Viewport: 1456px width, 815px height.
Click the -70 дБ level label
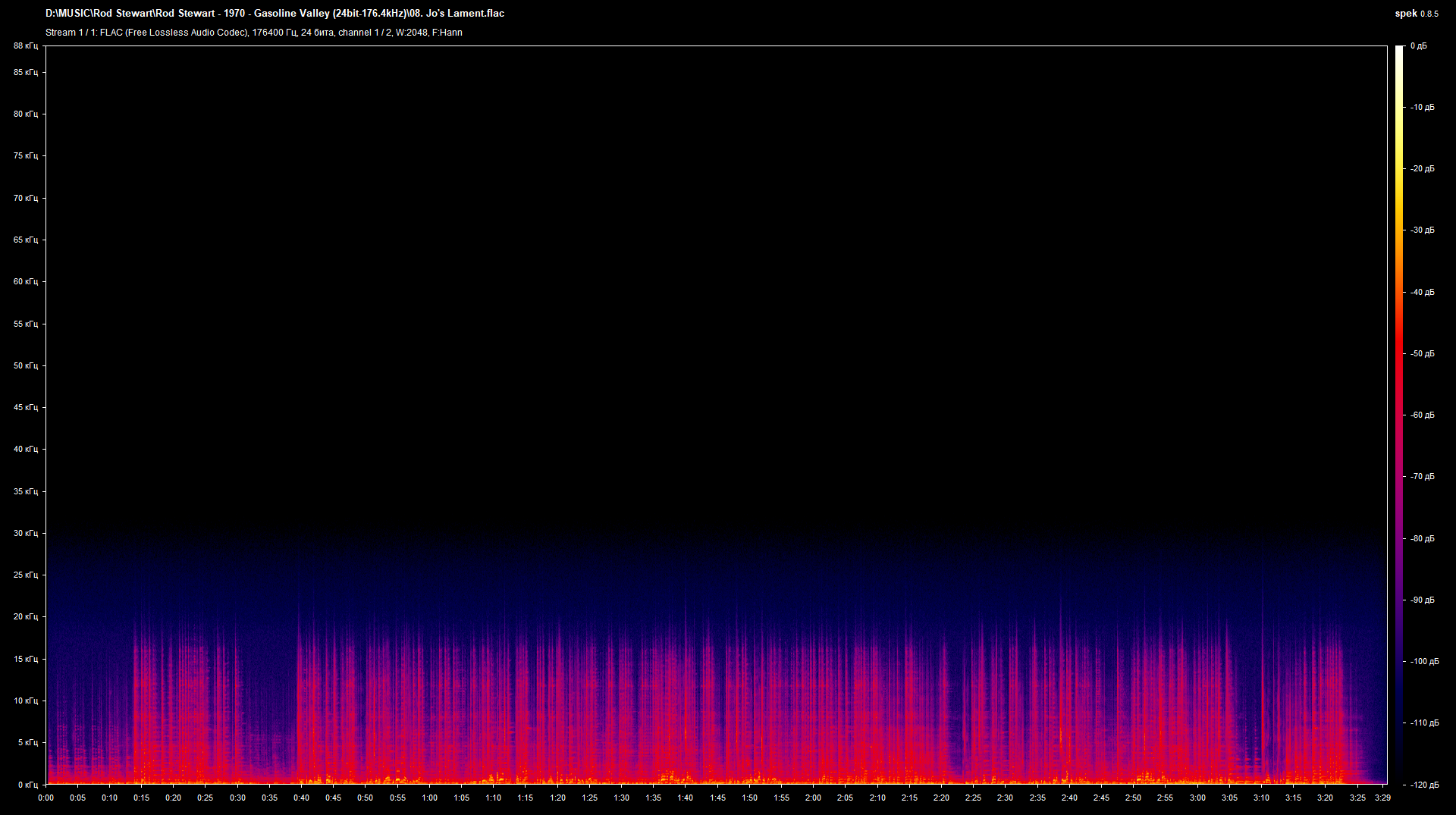click(1423, 476)
